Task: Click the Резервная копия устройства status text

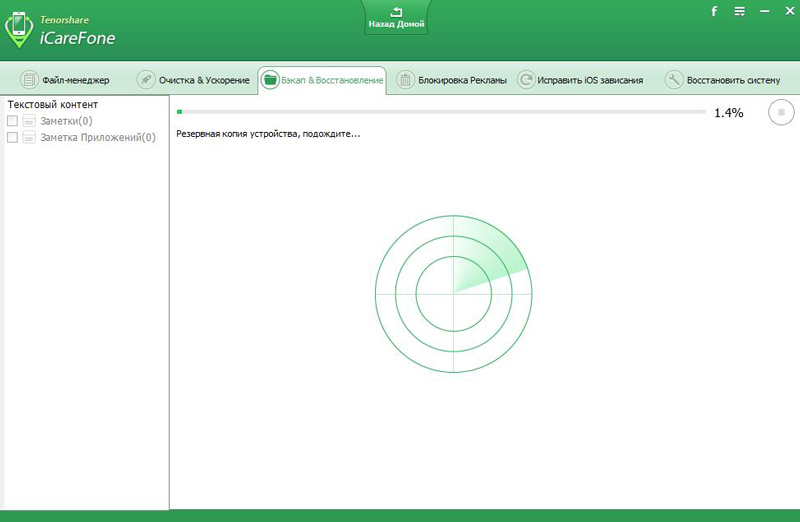Action: coord(268,134)
